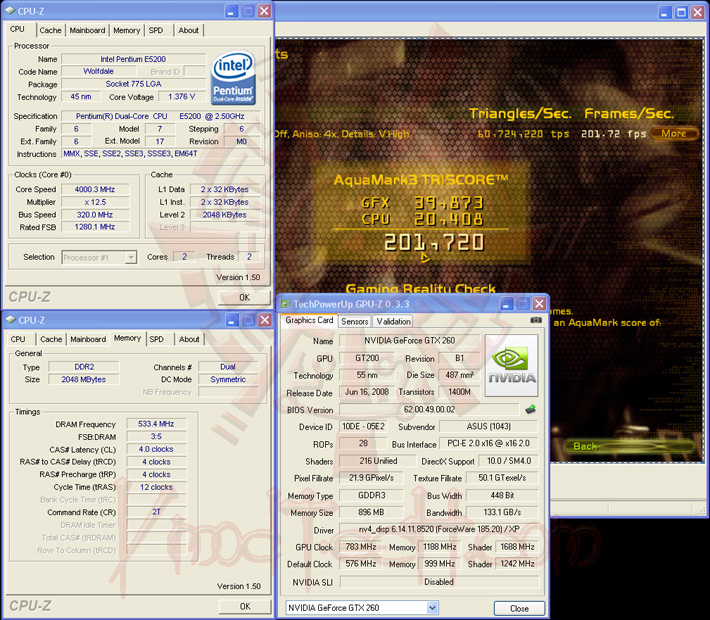Screen dimensions: 710x620
Task: Select Graphics Card tab in GPU-Z
Action: click(x=309, y=320)
